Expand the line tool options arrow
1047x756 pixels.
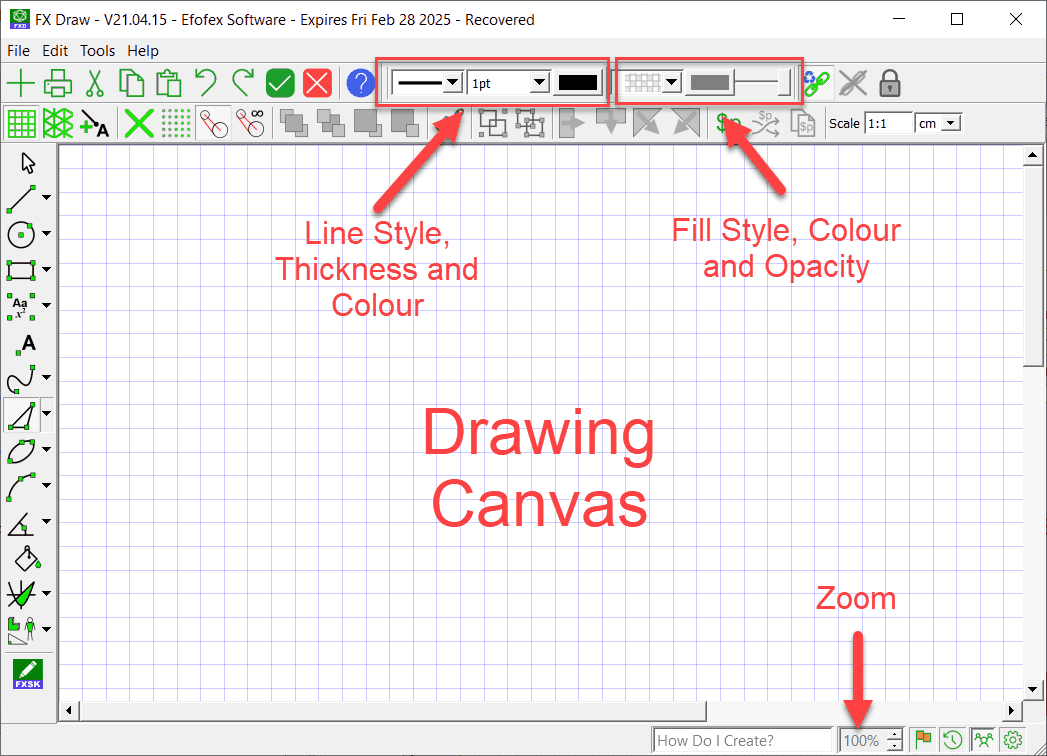click(46, 198)
